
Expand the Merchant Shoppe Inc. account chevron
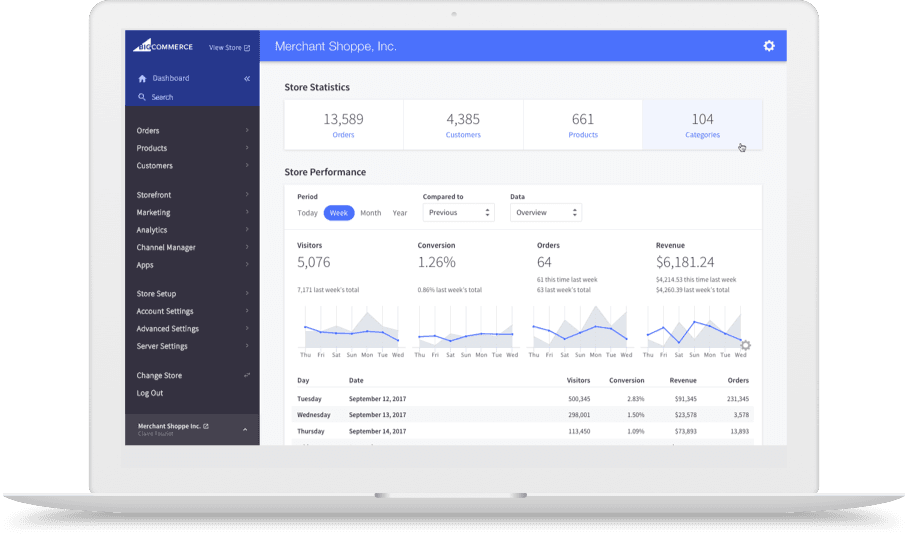point(246,429)
